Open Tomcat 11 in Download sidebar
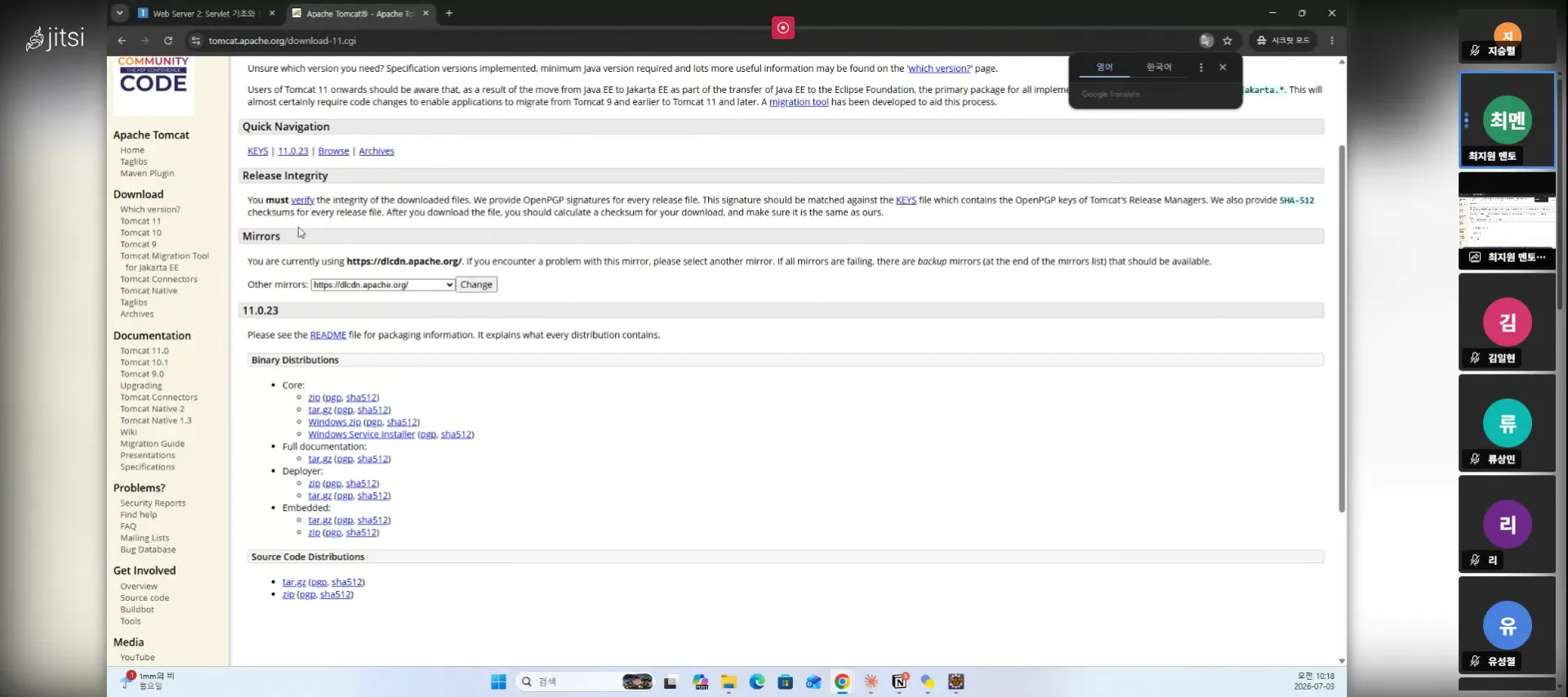 pyautogui.click(x=140, y=221)
